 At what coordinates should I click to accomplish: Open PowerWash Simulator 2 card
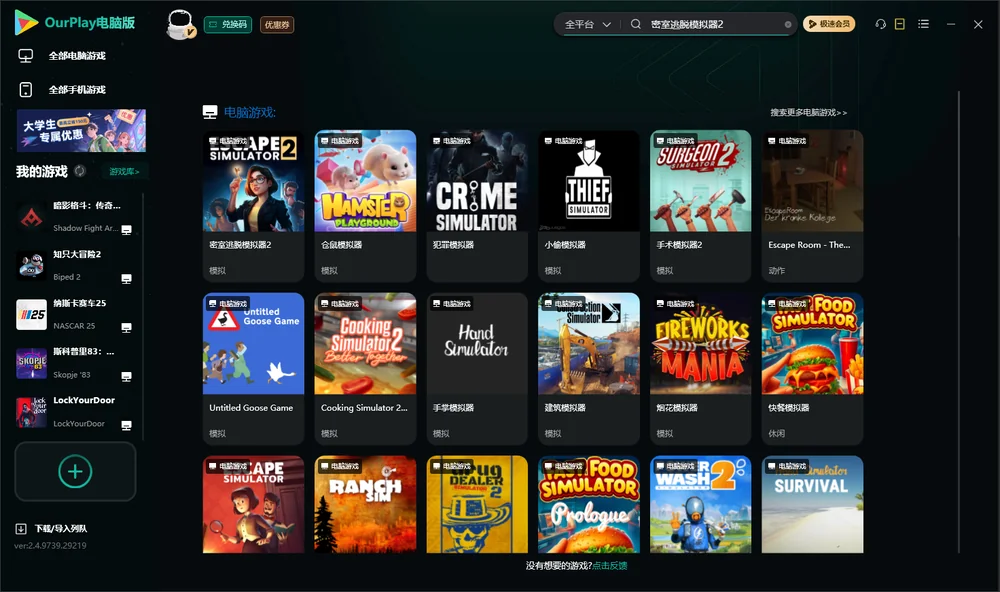pyautogui.click(x=701, y=504)
